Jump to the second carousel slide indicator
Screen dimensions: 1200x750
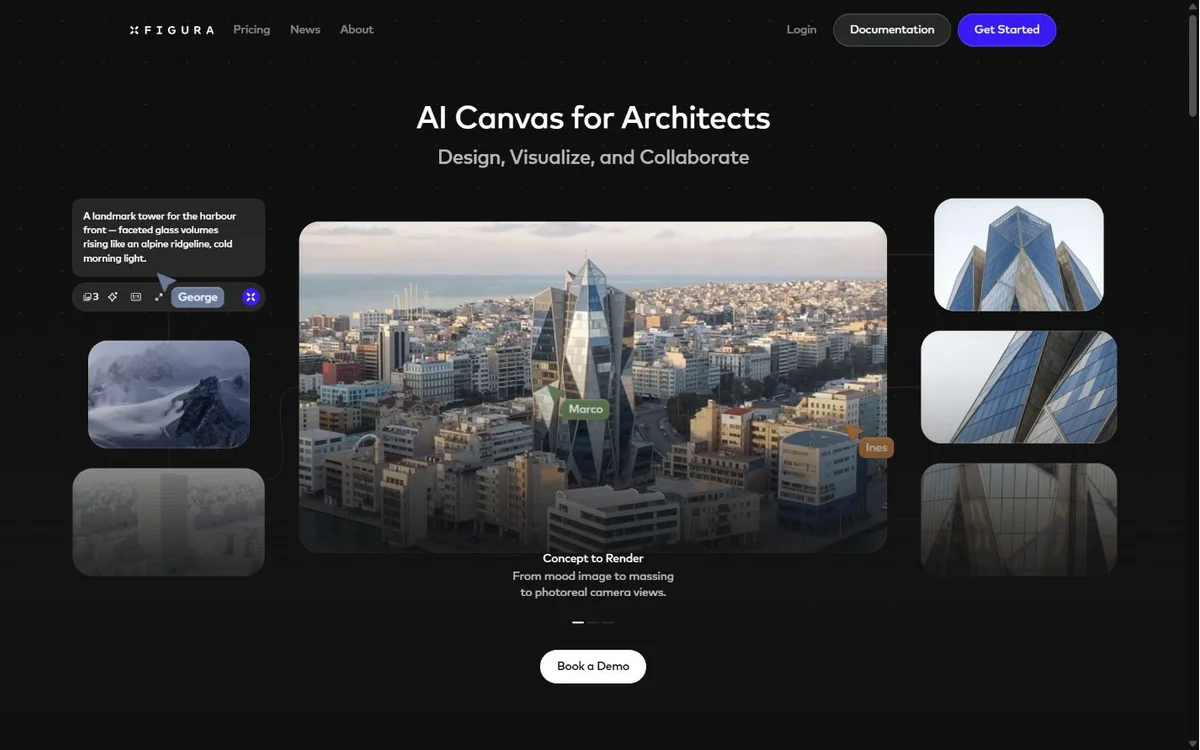(593, 622)
